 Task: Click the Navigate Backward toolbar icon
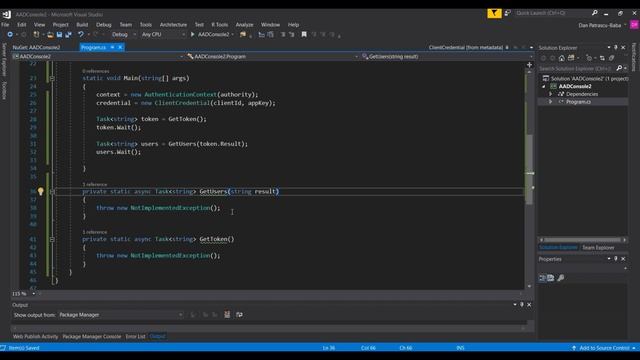(10, 35)
